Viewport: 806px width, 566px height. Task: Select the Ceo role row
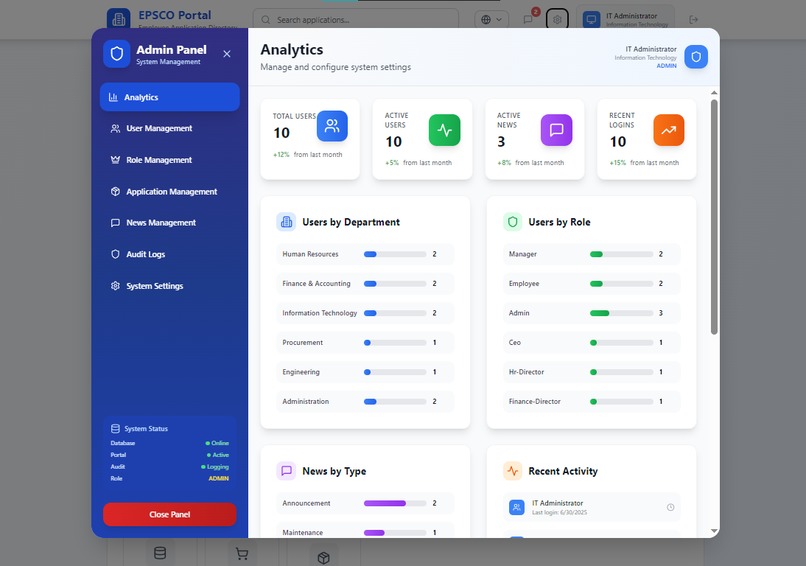click(x=591, y=342)
